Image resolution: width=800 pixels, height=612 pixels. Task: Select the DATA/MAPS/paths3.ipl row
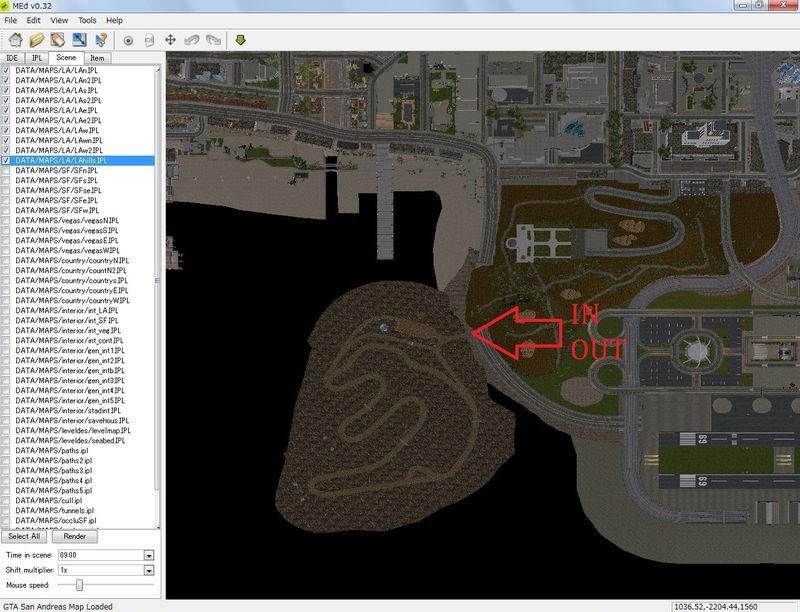click(79, 471)
